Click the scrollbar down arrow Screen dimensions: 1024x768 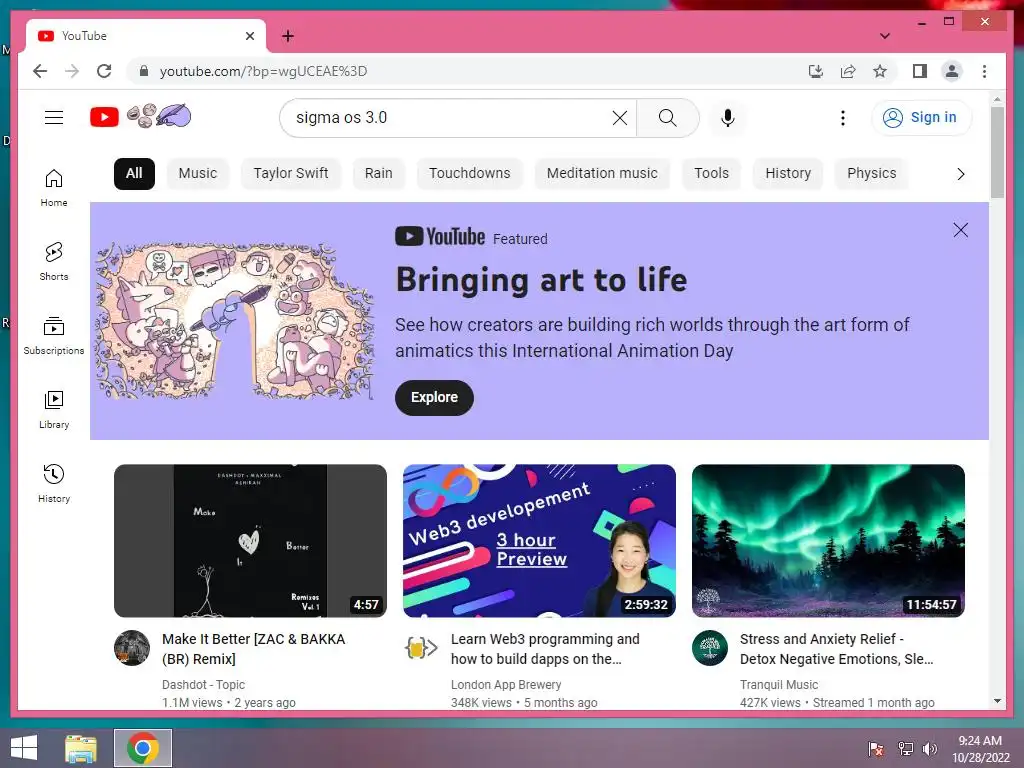pyautogui.click(x=997, y=701)
